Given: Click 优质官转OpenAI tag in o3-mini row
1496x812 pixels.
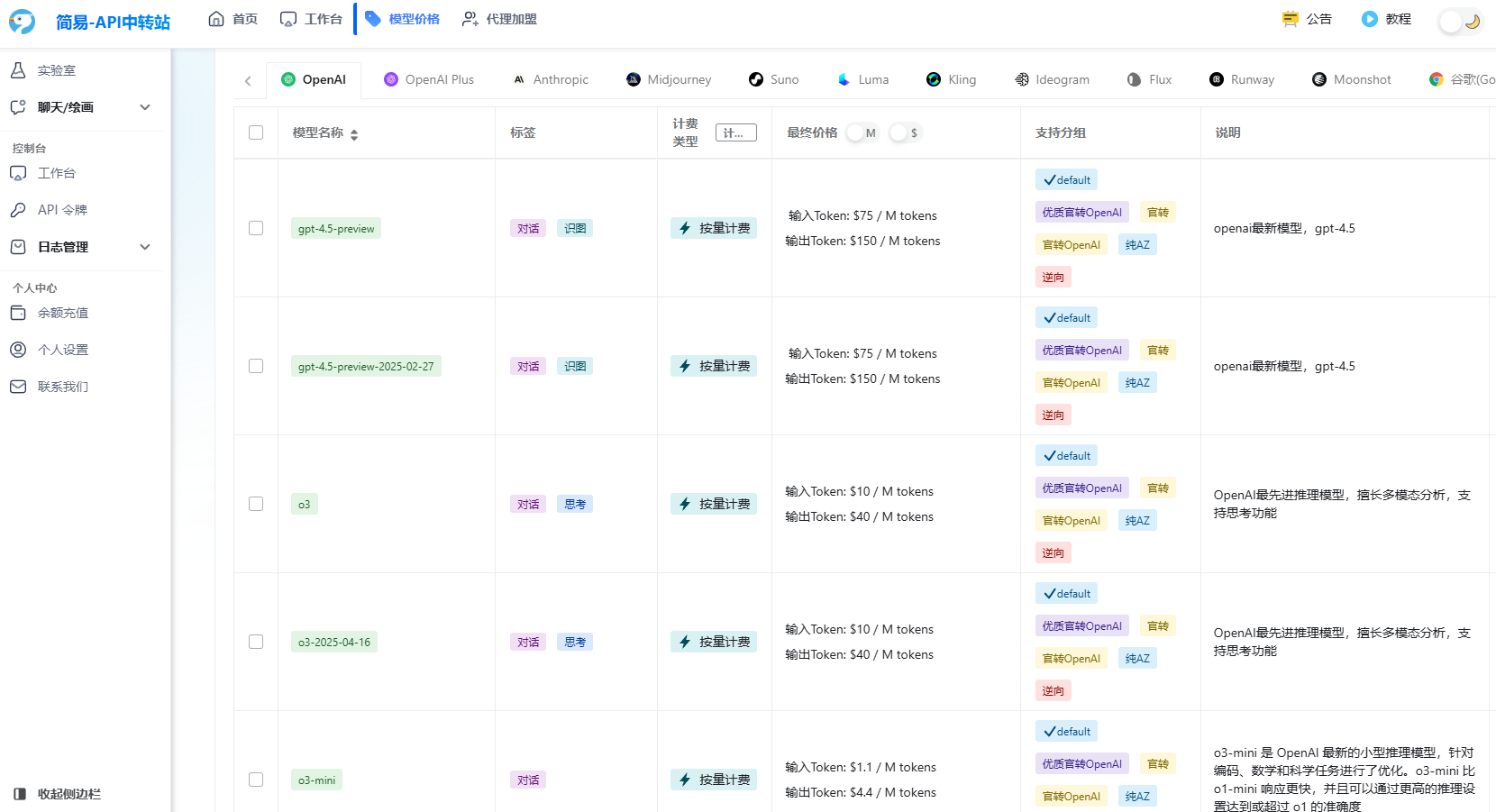Looking at the screenshot, I should [x=1082, y=763].
